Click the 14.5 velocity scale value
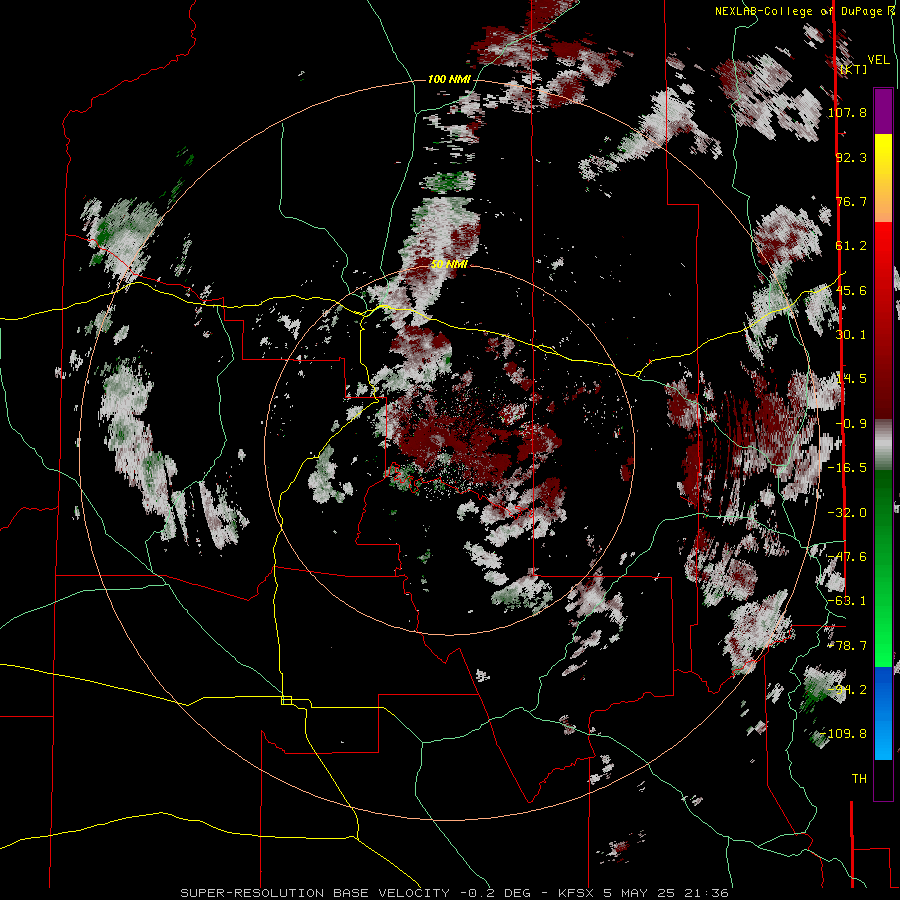 click(851, 379)
